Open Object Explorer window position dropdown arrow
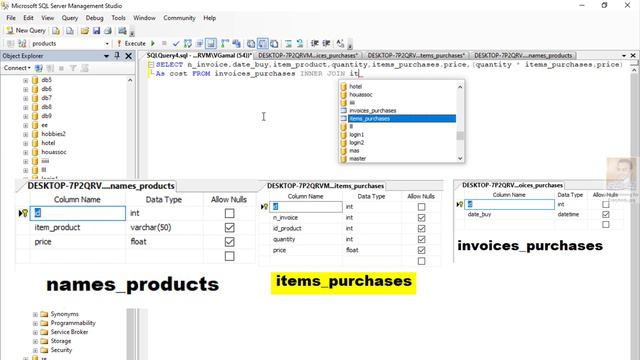640x360 pixels. (x=107, y=56)
